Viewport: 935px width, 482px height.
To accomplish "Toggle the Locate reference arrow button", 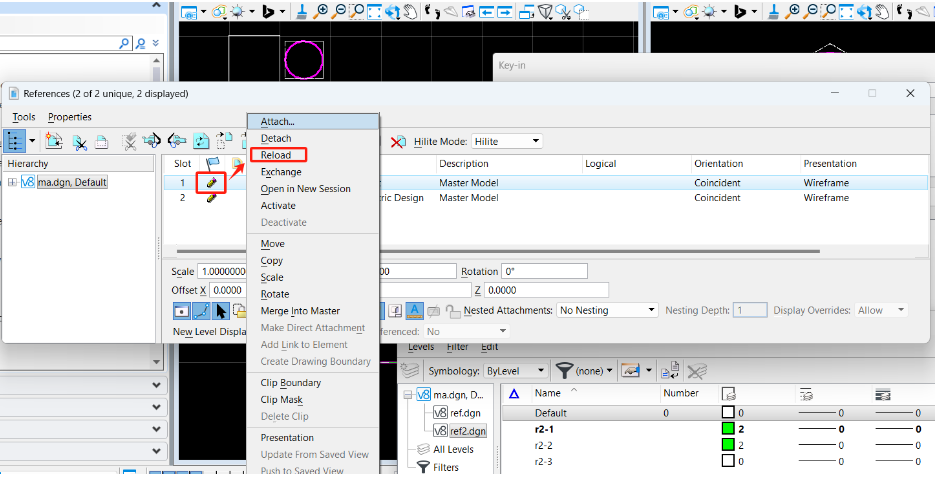I will coord(222,310).
